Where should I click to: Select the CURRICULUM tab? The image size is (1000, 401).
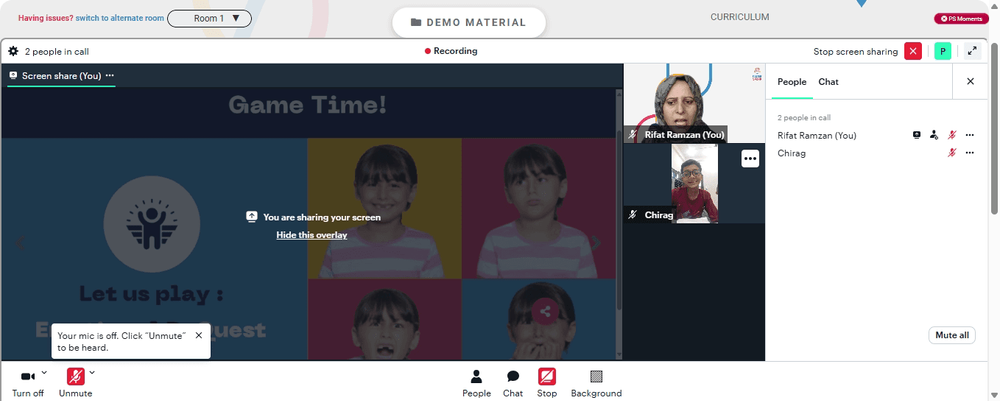click(x=740, y=17)
